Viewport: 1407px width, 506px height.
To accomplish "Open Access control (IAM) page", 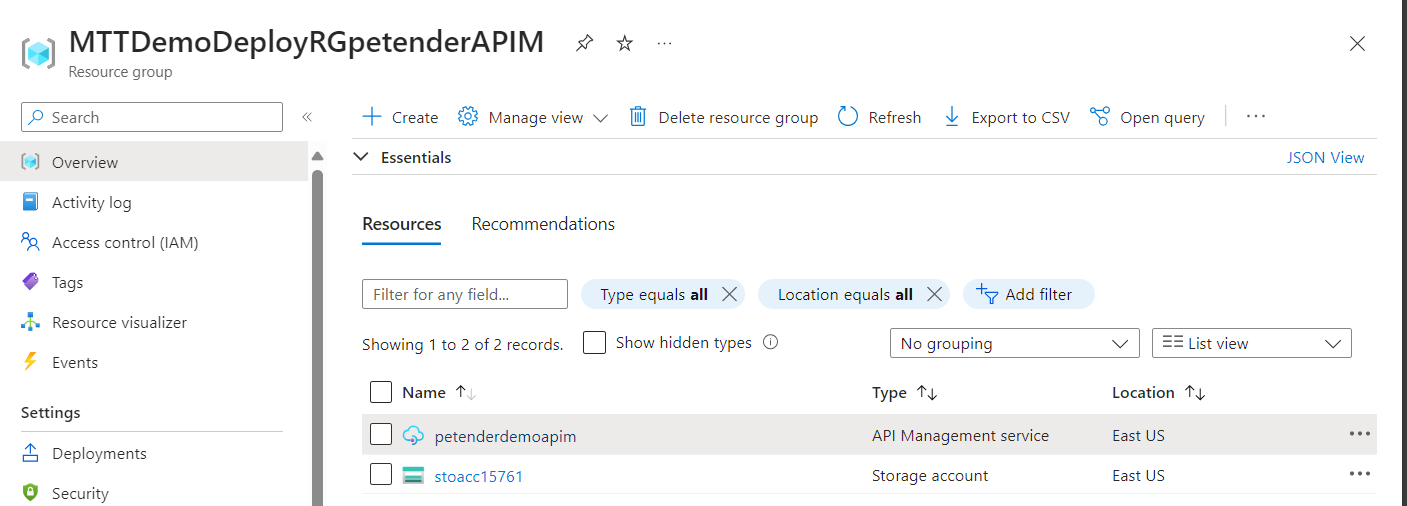I will 125,242.
